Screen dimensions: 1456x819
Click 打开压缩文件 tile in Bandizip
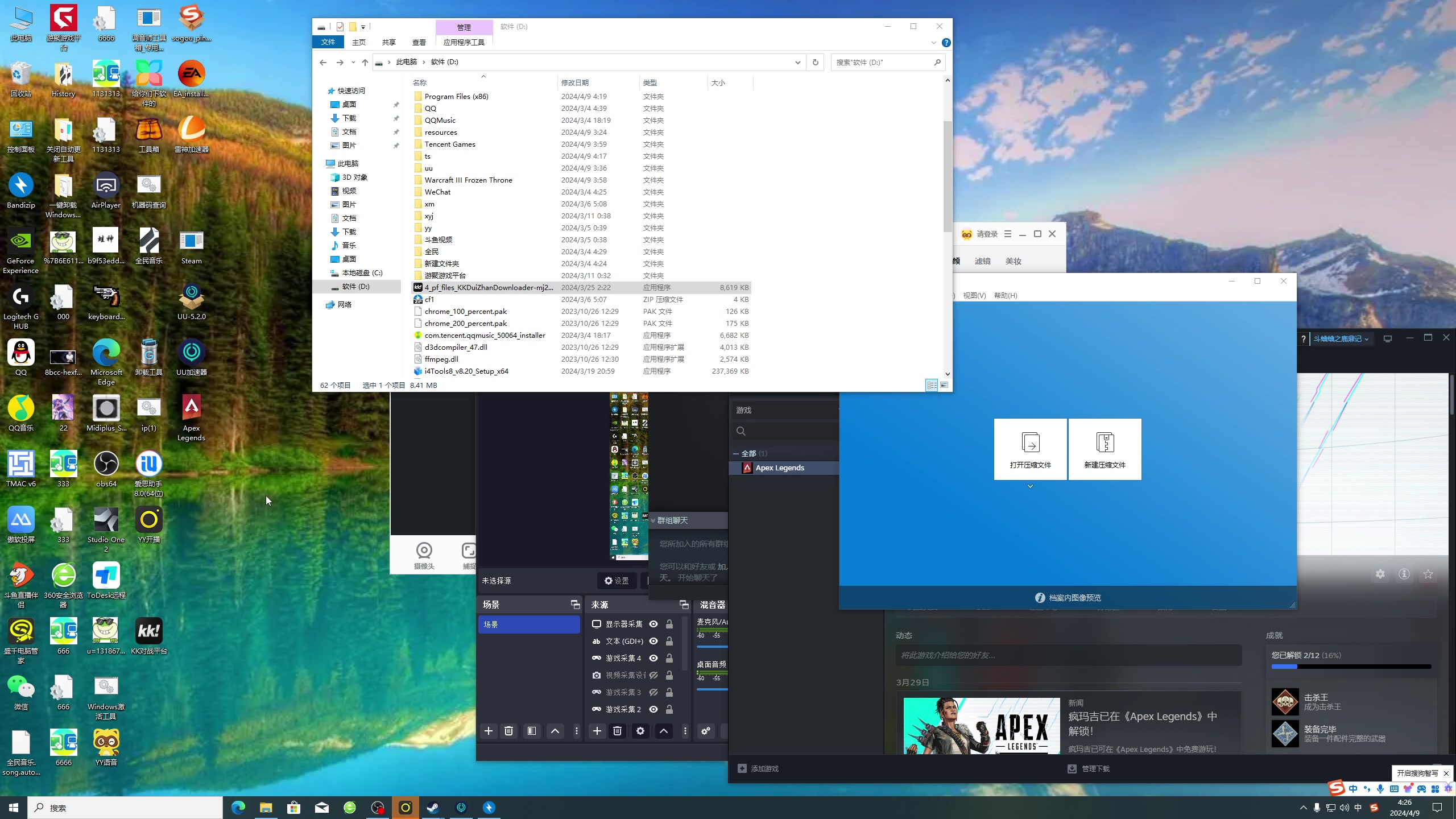(x=1030, y=449)
